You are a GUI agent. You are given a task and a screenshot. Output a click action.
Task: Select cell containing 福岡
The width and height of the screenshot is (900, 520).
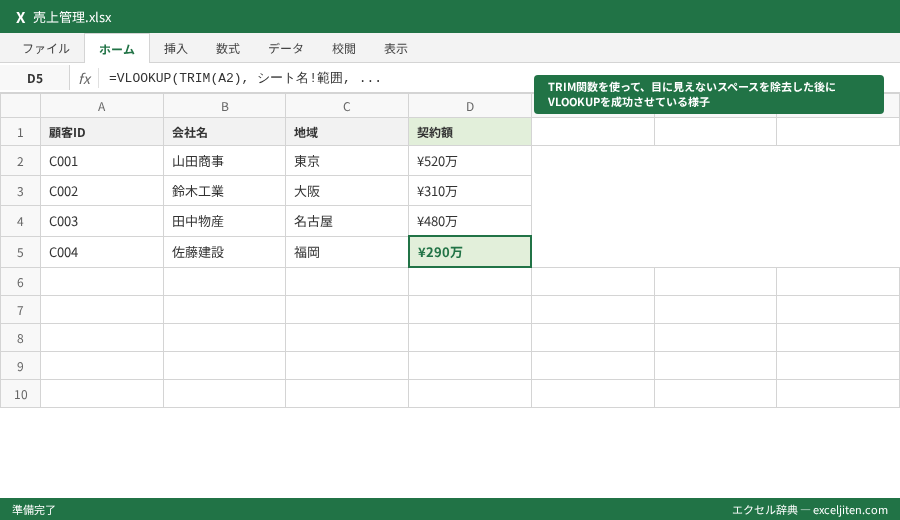(x=347, y=252)
